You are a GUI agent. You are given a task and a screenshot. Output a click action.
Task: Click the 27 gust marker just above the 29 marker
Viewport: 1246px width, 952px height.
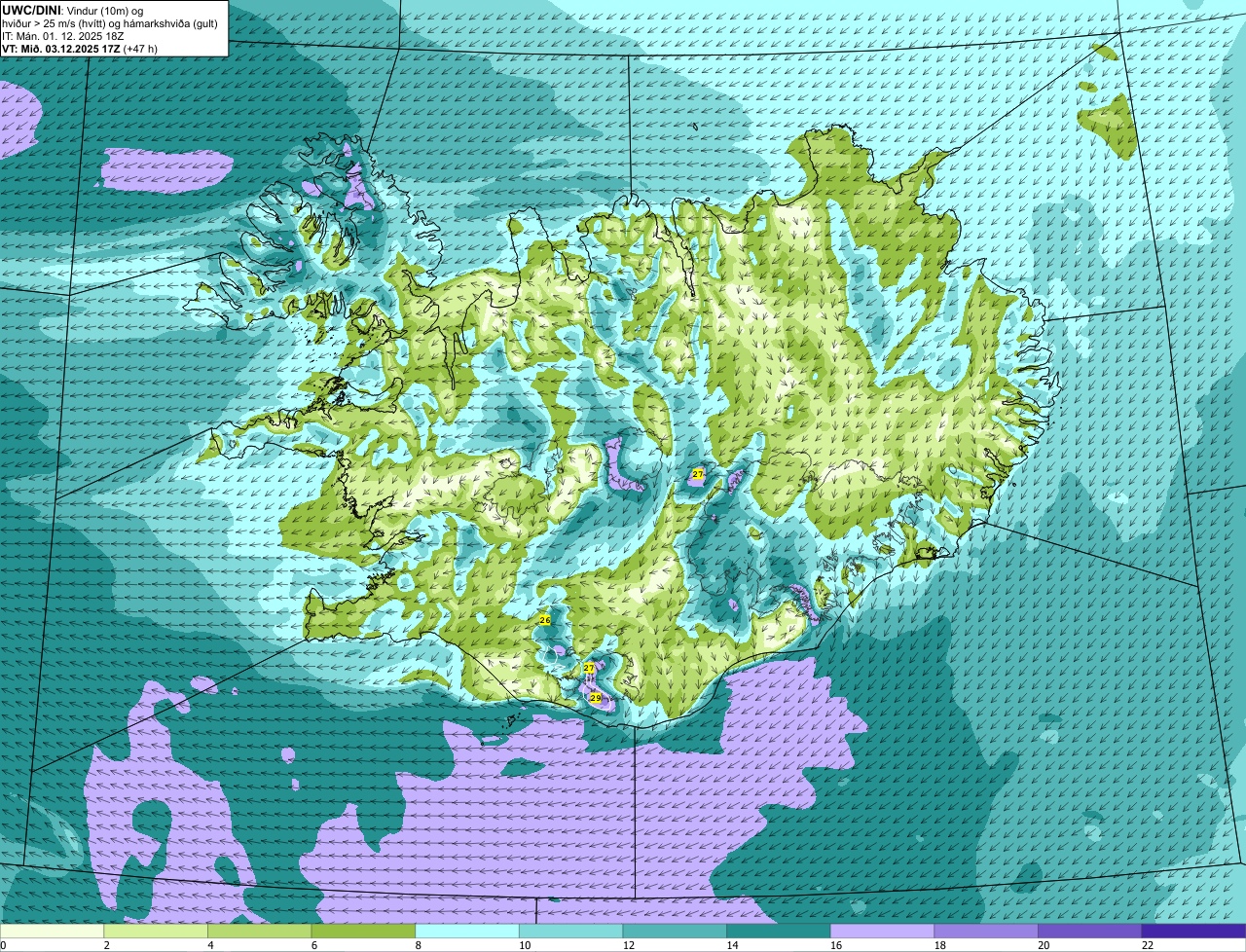pos(589,668)
